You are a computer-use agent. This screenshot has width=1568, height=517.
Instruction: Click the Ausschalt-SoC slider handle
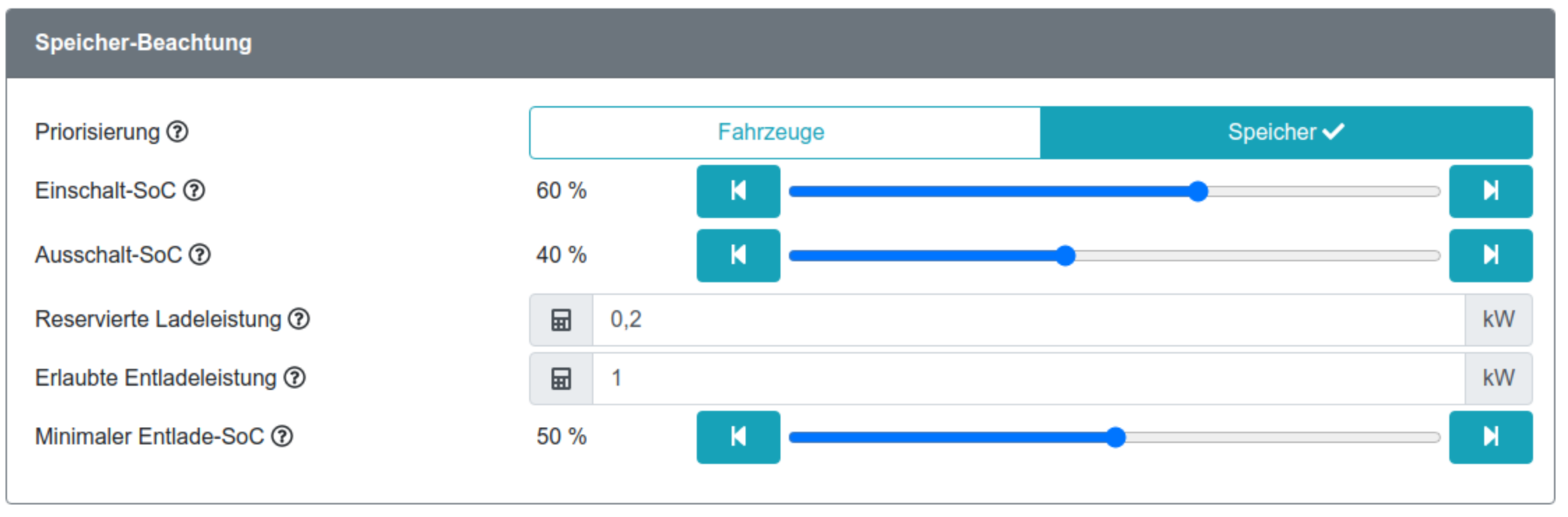point(1065,256)
